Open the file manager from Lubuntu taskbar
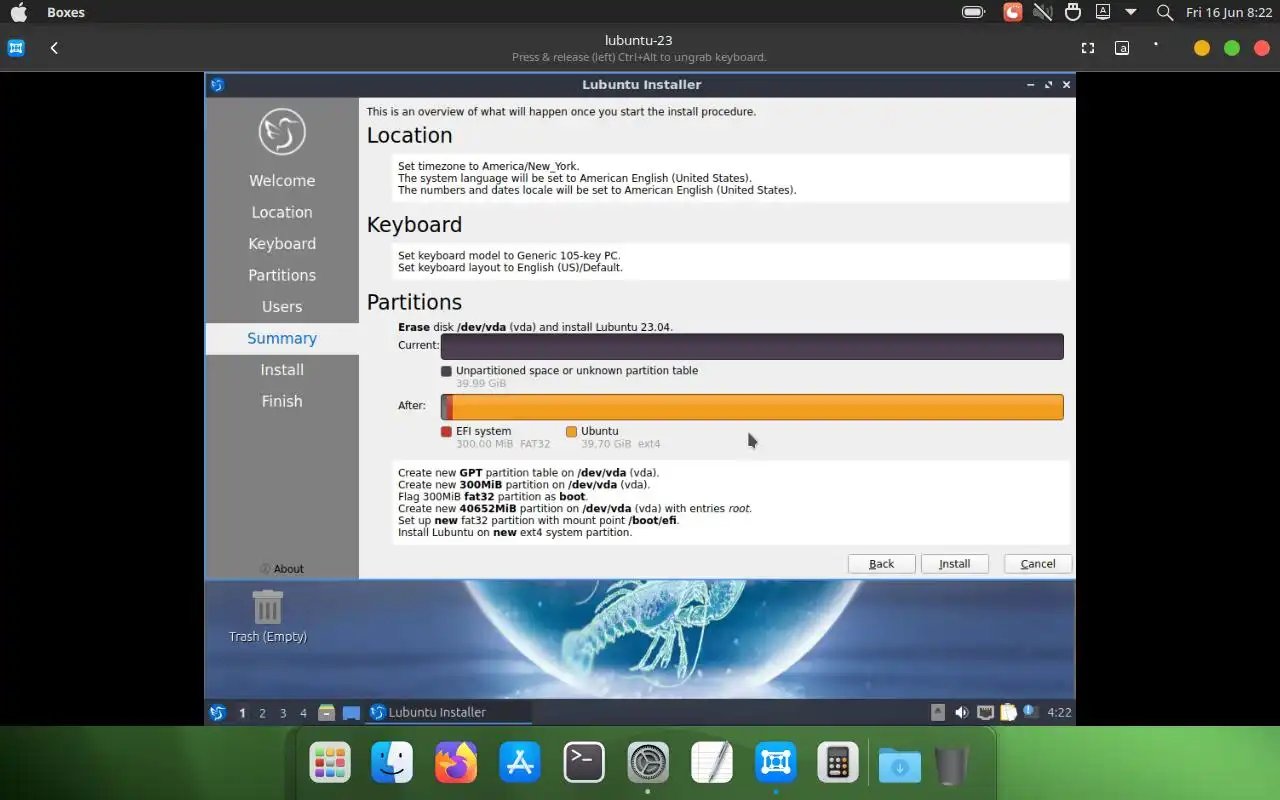 (326, 713)
